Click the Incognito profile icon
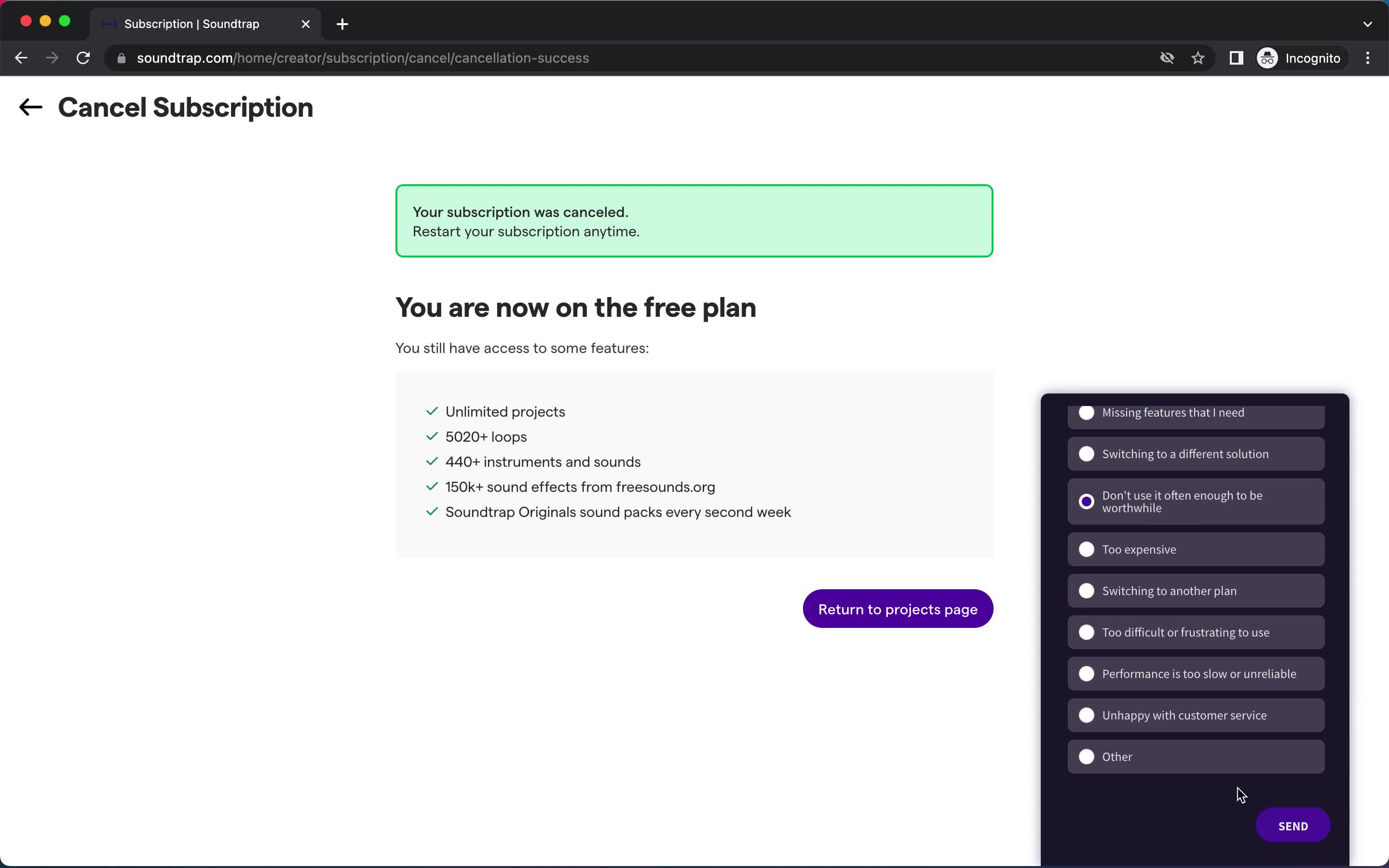Image resolution: width=1389 pixels, height=868 pixels. (1268, 58)
